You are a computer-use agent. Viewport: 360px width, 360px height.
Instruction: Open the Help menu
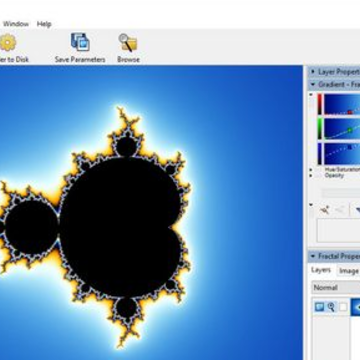(x=44, y=24)
